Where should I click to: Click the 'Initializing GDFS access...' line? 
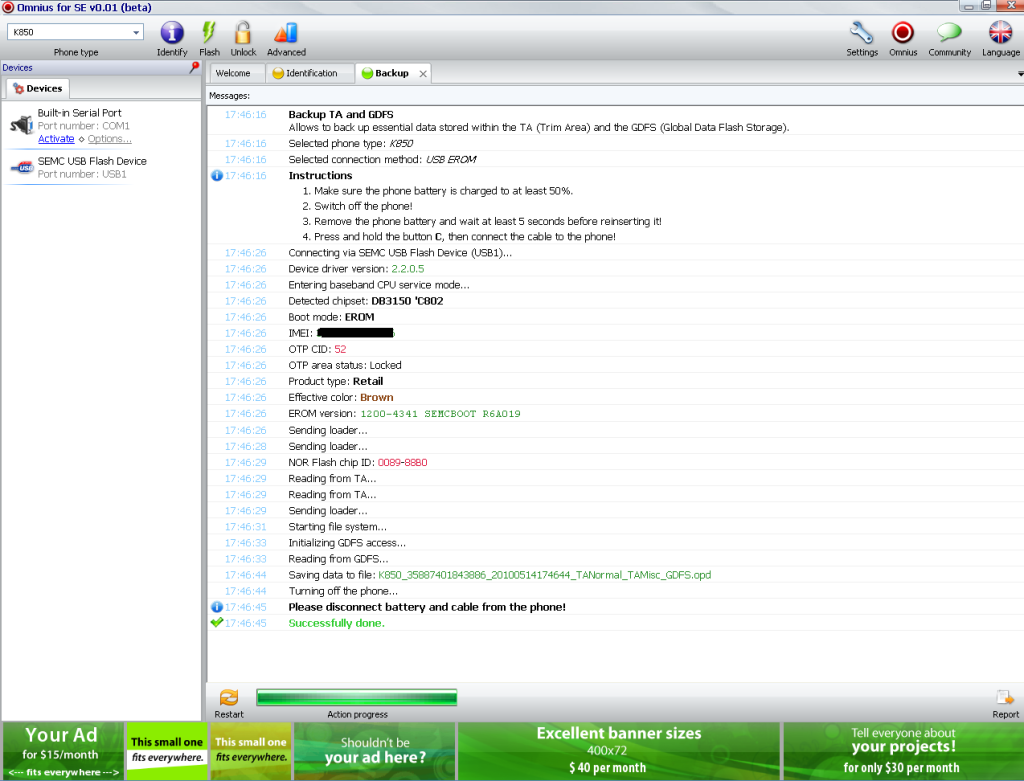[x=347, y=543]
